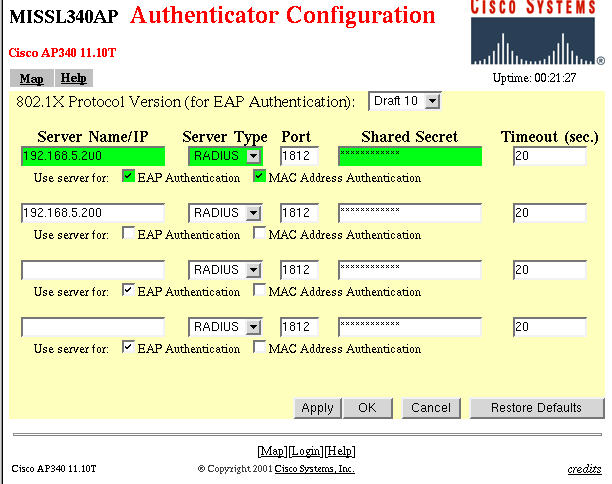Uncheck EAP Authentication for the first server

128,176
